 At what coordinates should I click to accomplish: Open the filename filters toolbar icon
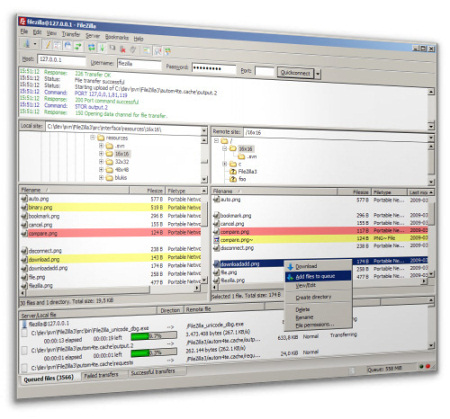[147, 51]
